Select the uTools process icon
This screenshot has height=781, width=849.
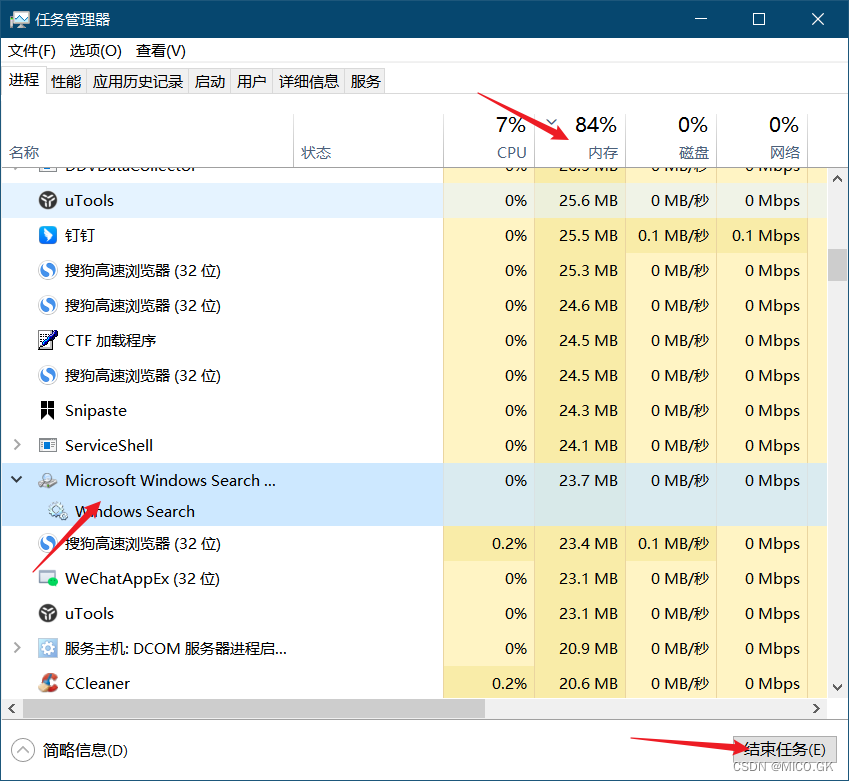[x=47, y=200]
